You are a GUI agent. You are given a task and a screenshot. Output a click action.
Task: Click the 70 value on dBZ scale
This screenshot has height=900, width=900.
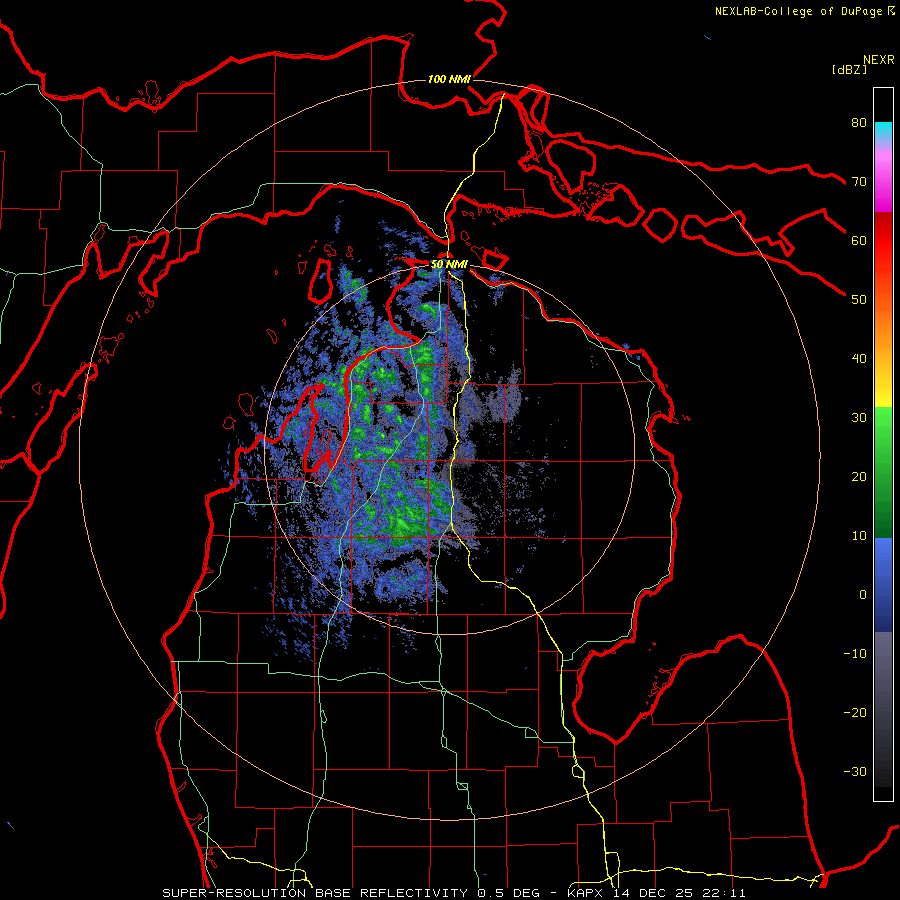(x=859, y=181)
